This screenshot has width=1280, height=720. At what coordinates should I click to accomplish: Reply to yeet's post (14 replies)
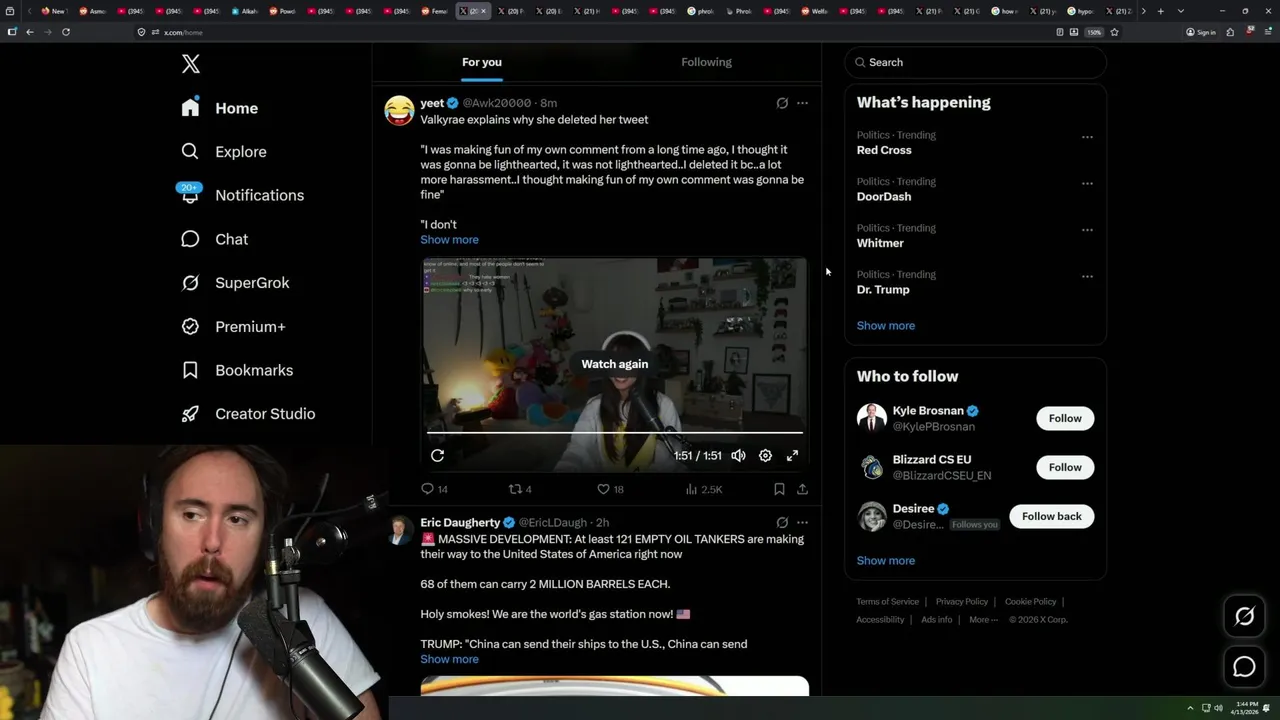point(434,489)
